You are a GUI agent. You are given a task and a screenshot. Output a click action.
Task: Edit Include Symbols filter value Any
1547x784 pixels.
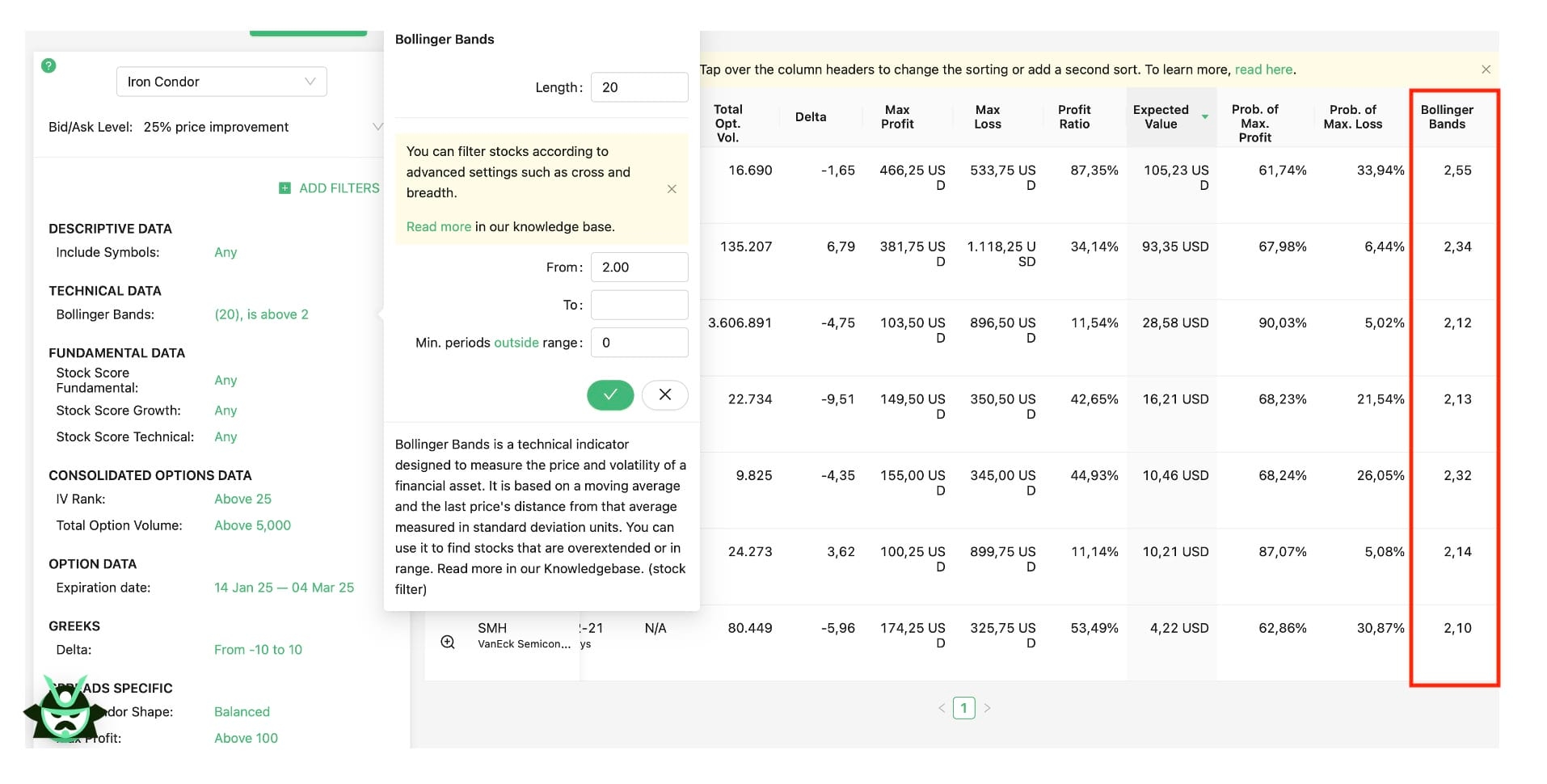coord(226,252)
